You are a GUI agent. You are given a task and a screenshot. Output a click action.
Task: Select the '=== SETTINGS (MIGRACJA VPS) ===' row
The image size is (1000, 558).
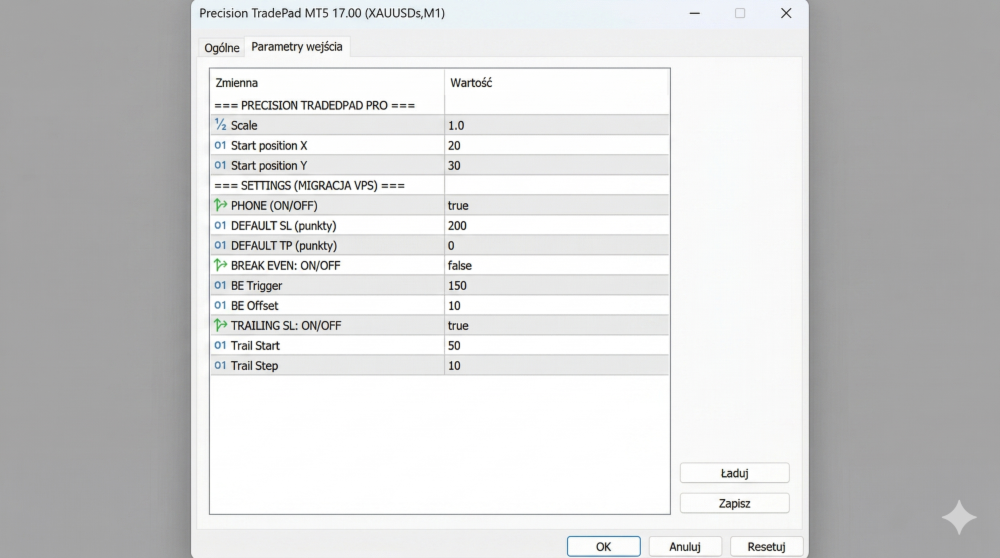[x=439, y=186]
